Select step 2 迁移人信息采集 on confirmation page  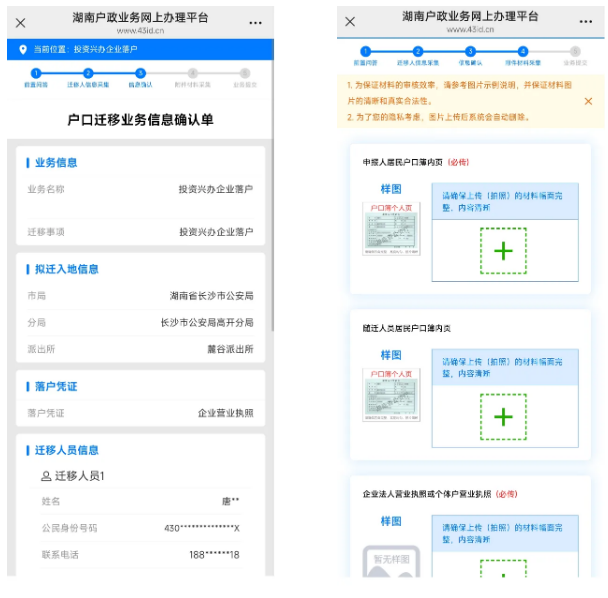[x=88, y=73]
